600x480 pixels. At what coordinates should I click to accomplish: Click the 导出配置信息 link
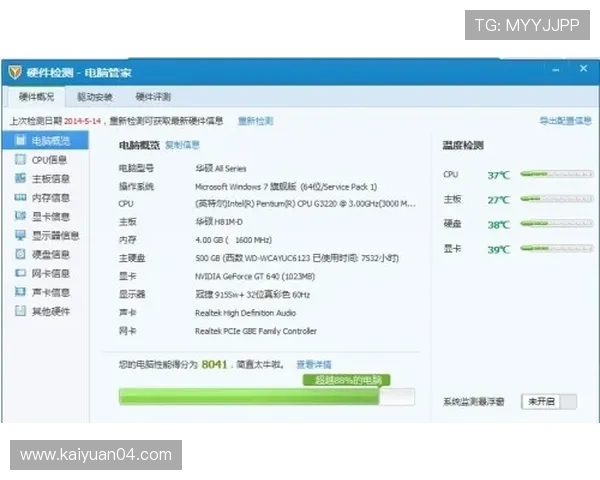565,121
